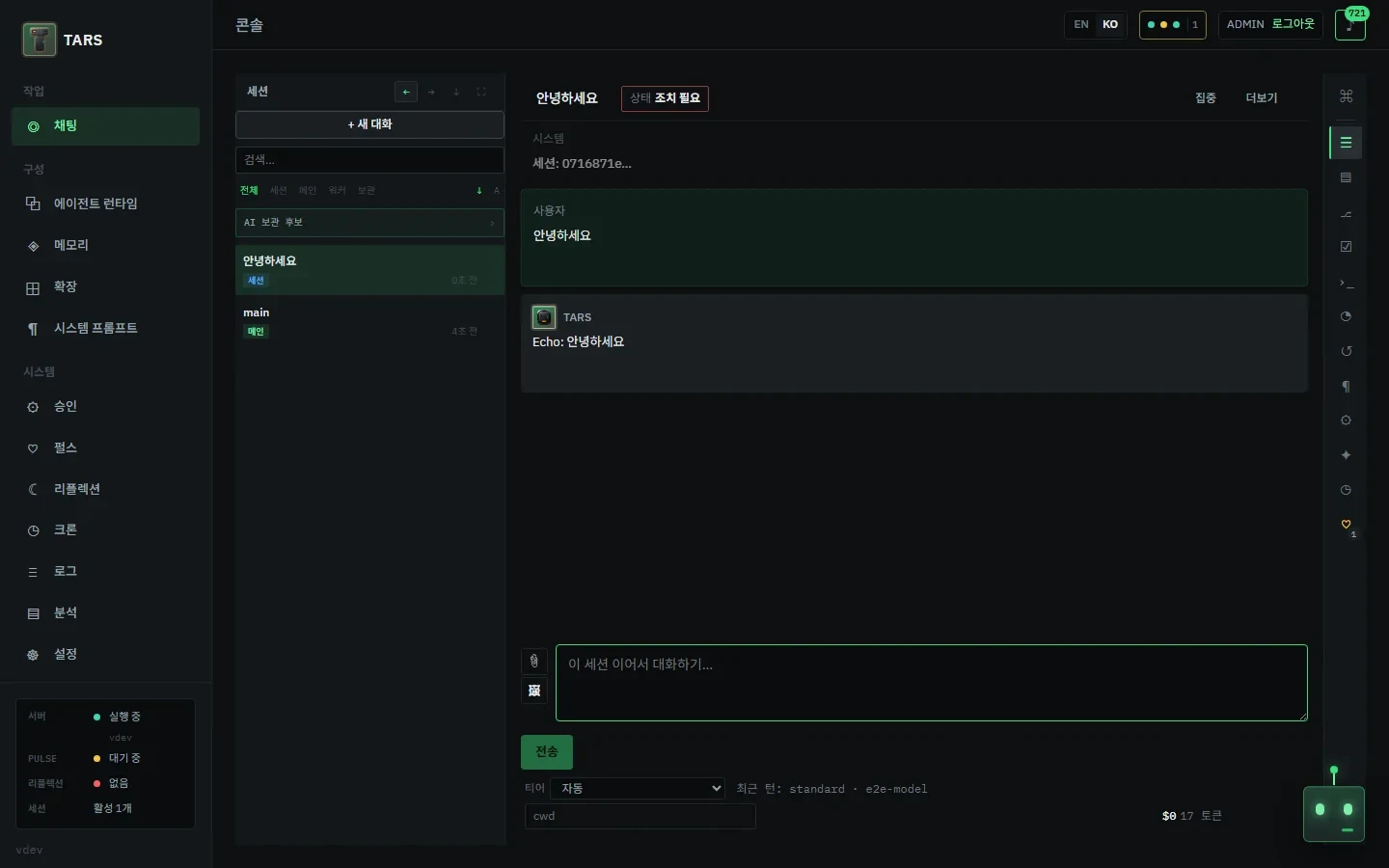Click the down arrow in sessions panel header
1389x868 pixels.
[456, 92]
